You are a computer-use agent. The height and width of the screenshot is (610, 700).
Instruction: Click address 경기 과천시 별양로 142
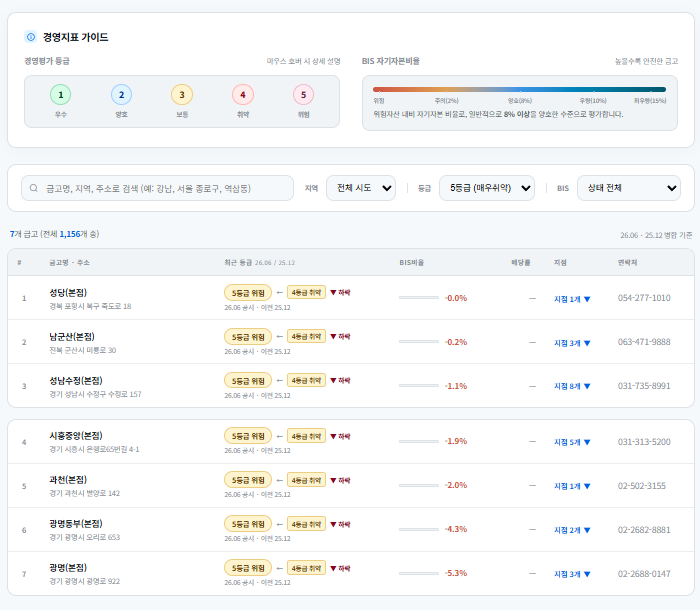84,493
